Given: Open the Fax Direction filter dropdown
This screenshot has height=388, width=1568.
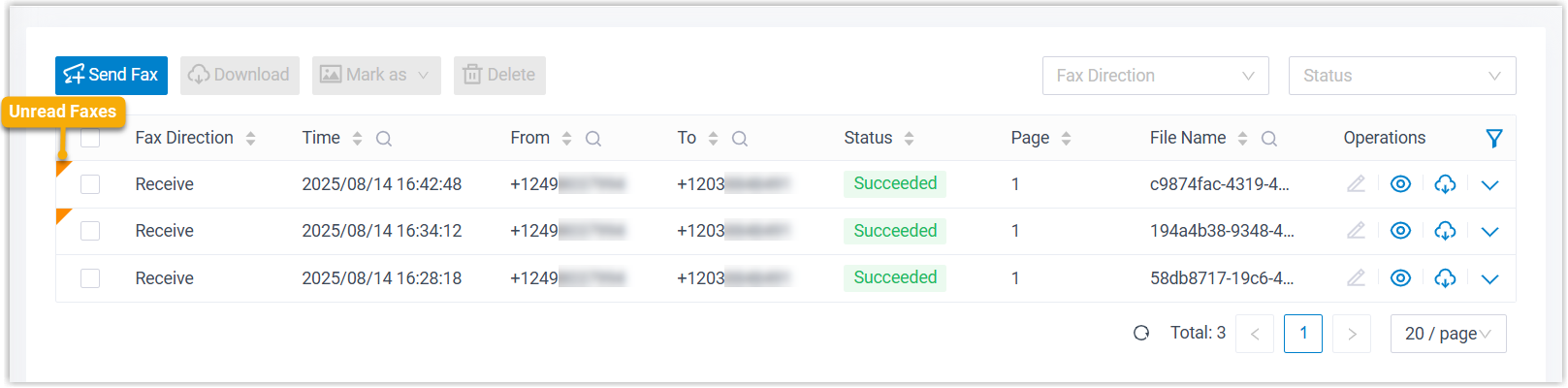Looking at the screenshot, I should coord(1155,76).
